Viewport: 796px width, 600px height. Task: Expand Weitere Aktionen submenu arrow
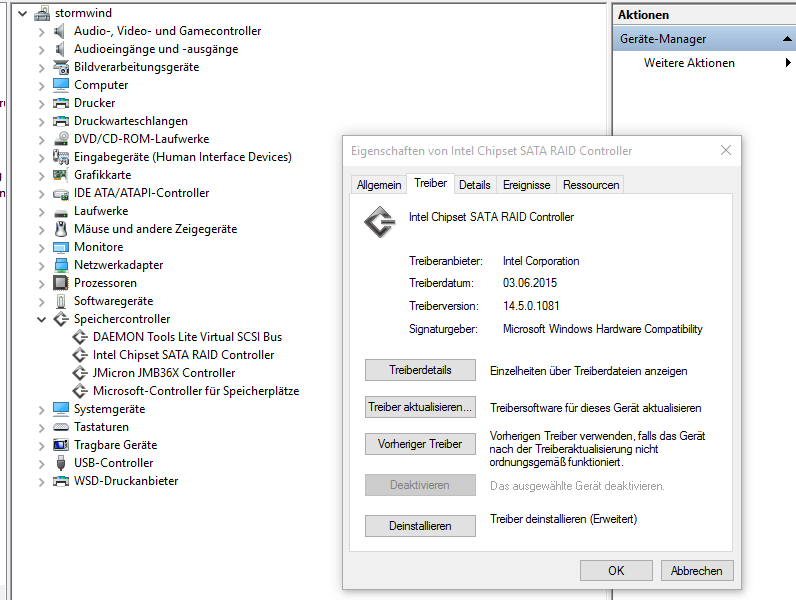[787, 63]
